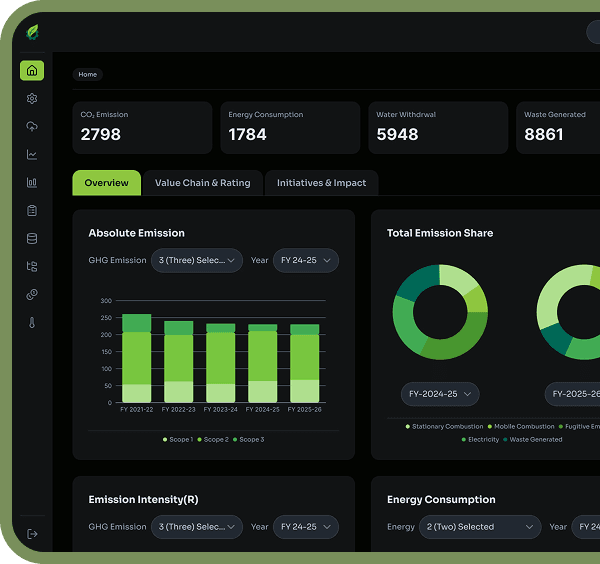Click the logout icon at sidebar bottom

(32, 534)
